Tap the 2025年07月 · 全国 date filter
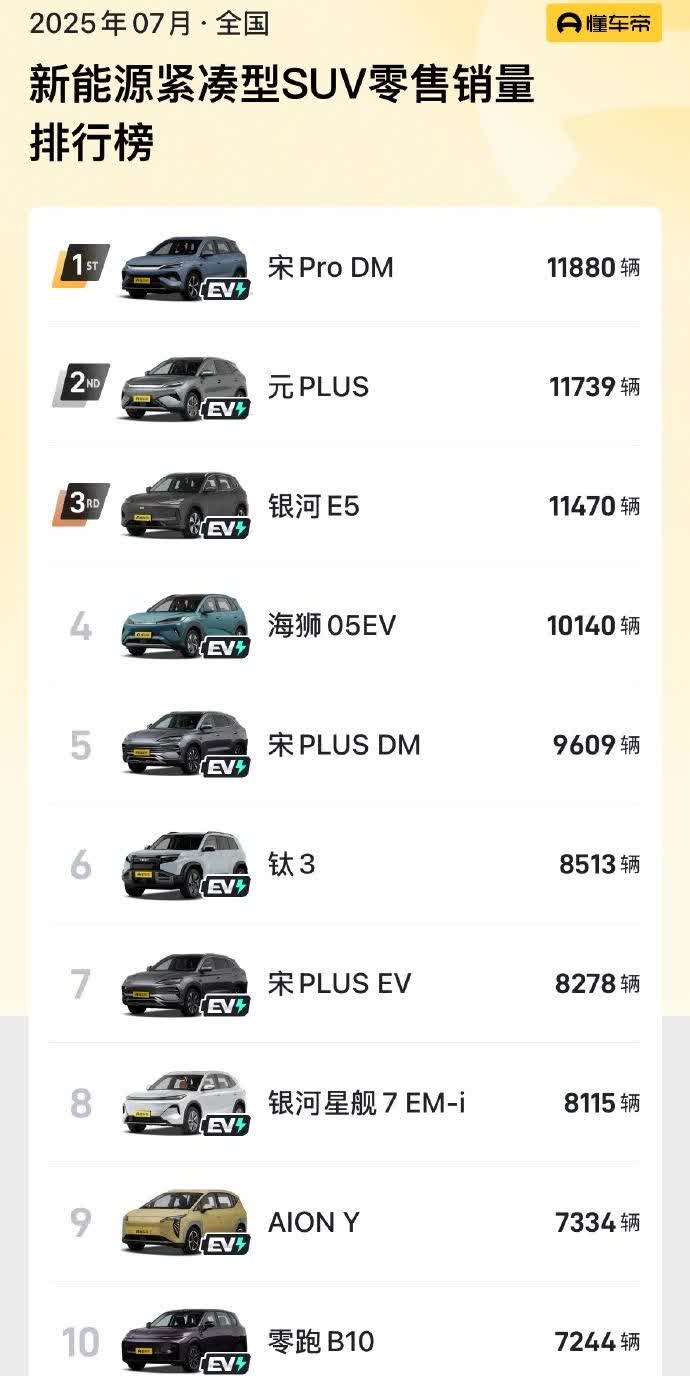690x1376 pixels. coord(149,23)
